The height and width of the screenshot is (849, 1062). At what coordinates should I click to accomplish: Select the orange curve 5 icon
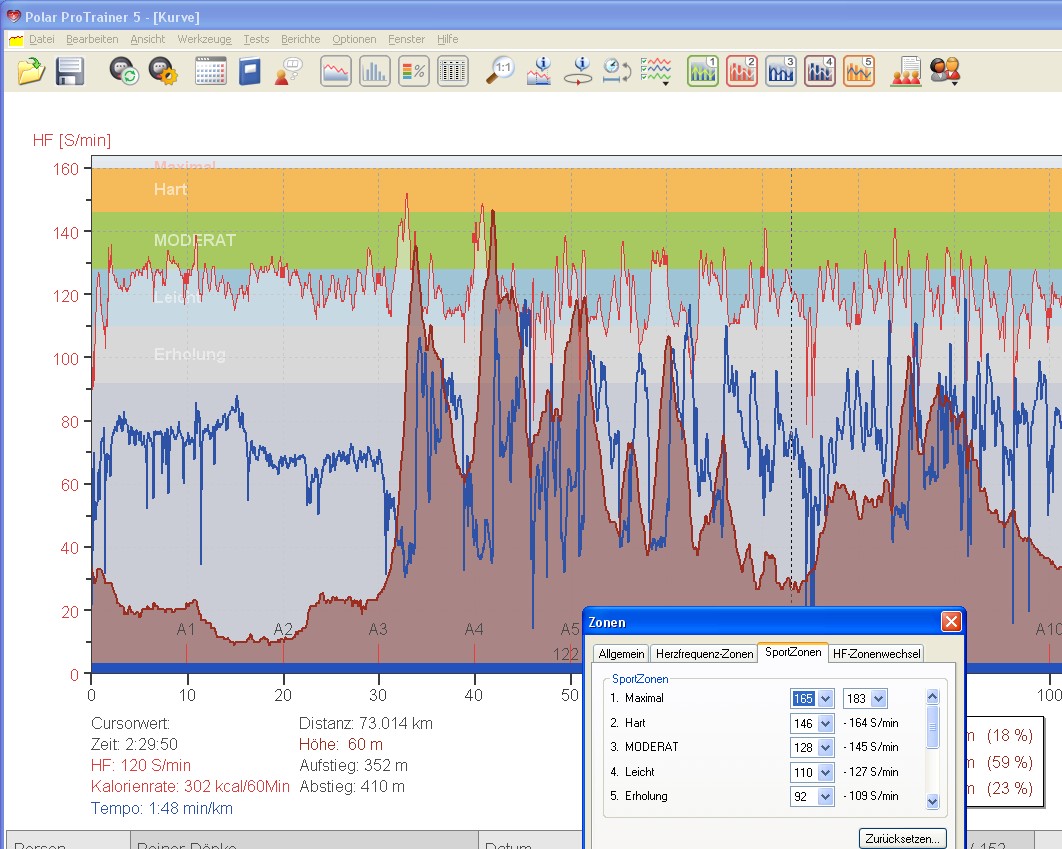pyautogui.click(x=859, y=71)
